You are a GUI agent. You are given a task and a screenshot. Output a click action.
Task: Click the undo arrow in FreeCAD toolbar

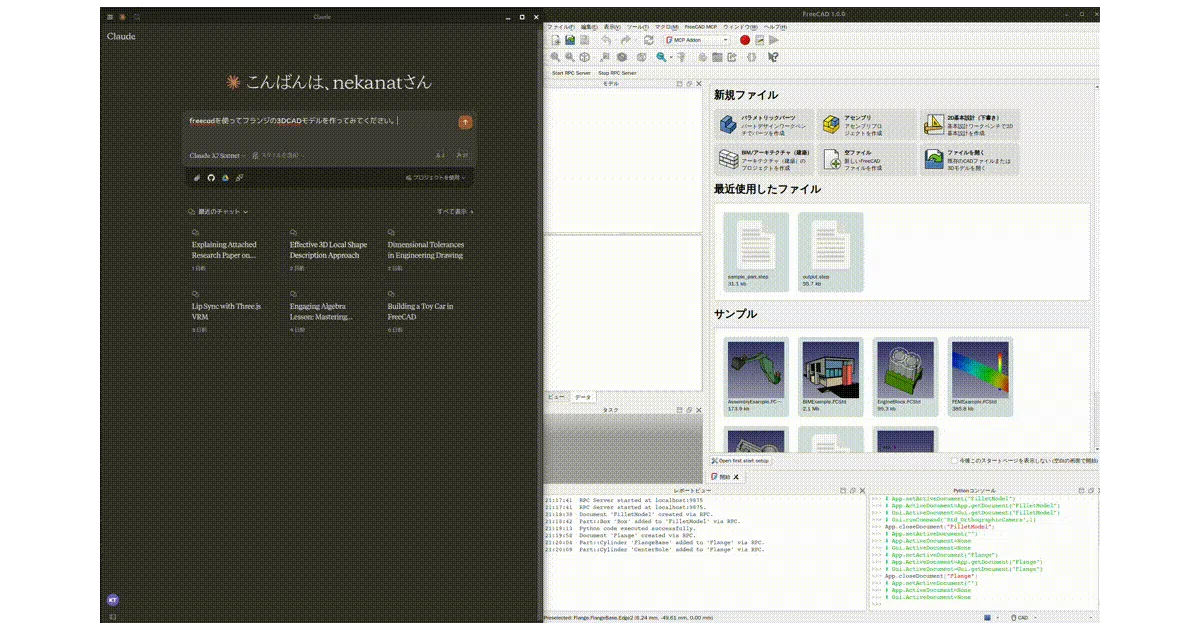point(607,40)
